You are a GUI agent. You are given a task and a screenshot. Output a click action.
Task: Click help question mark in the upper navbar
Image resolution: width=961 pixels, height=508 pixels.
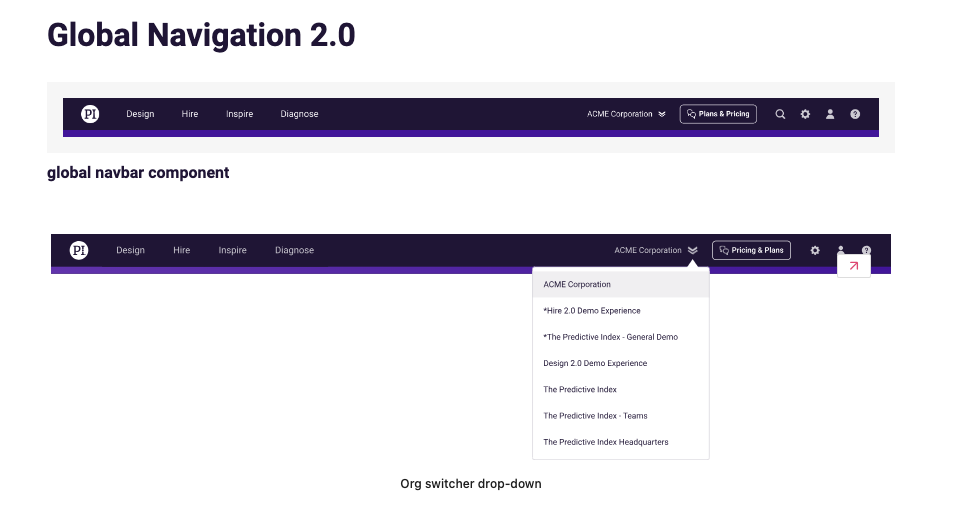click(855, 114)
